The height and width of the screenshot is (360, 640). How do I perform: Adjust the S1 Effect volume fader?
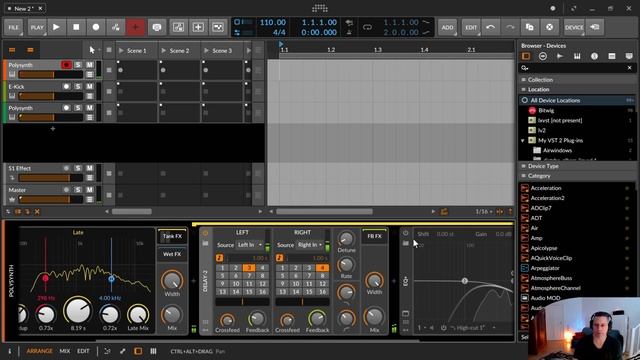[x=51, y=178]
